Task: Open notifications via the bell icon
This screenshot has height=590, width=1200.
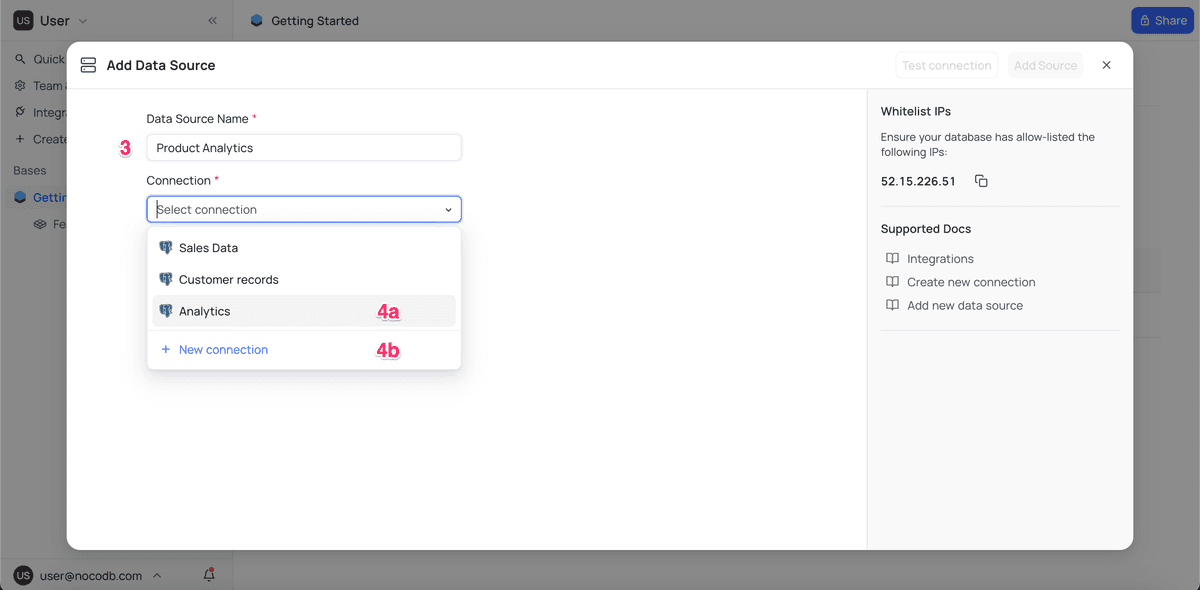Action: [x=209, y=575]
